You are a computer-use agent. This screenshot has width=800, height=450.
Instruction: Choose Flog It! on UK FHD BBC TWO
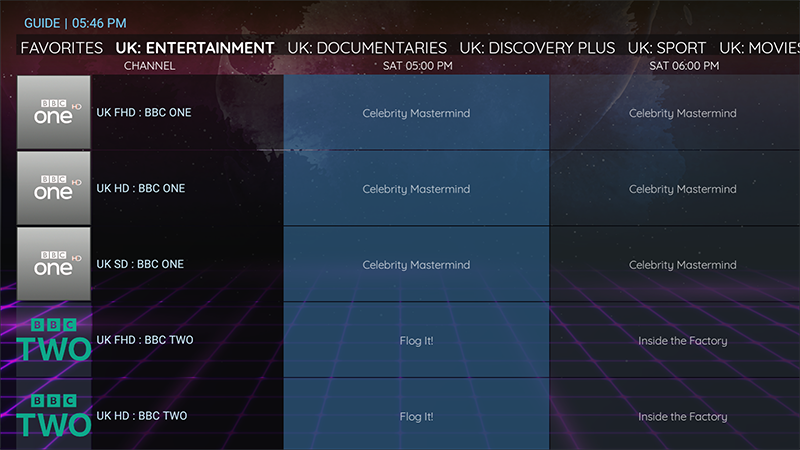click(416, 340)
